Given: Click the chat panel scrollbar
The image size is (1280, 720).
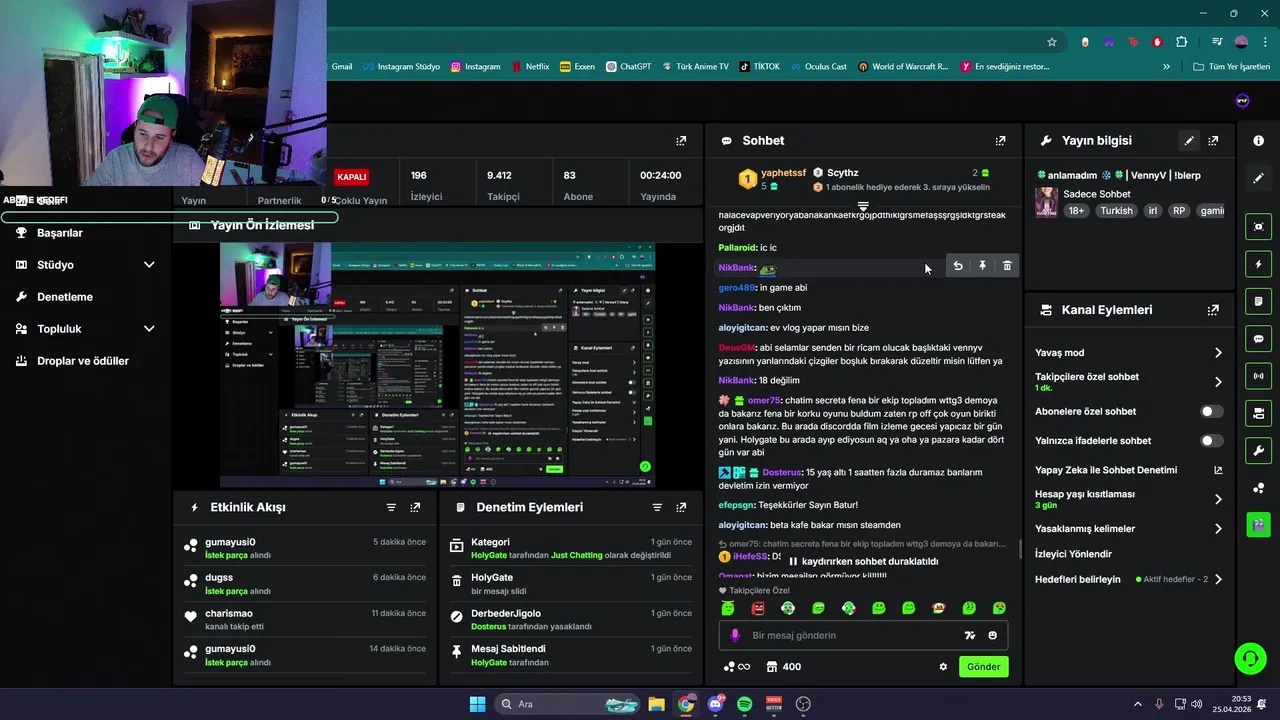Looking at the screenshot, I should pyautogui.click(x=1019, y=548).
